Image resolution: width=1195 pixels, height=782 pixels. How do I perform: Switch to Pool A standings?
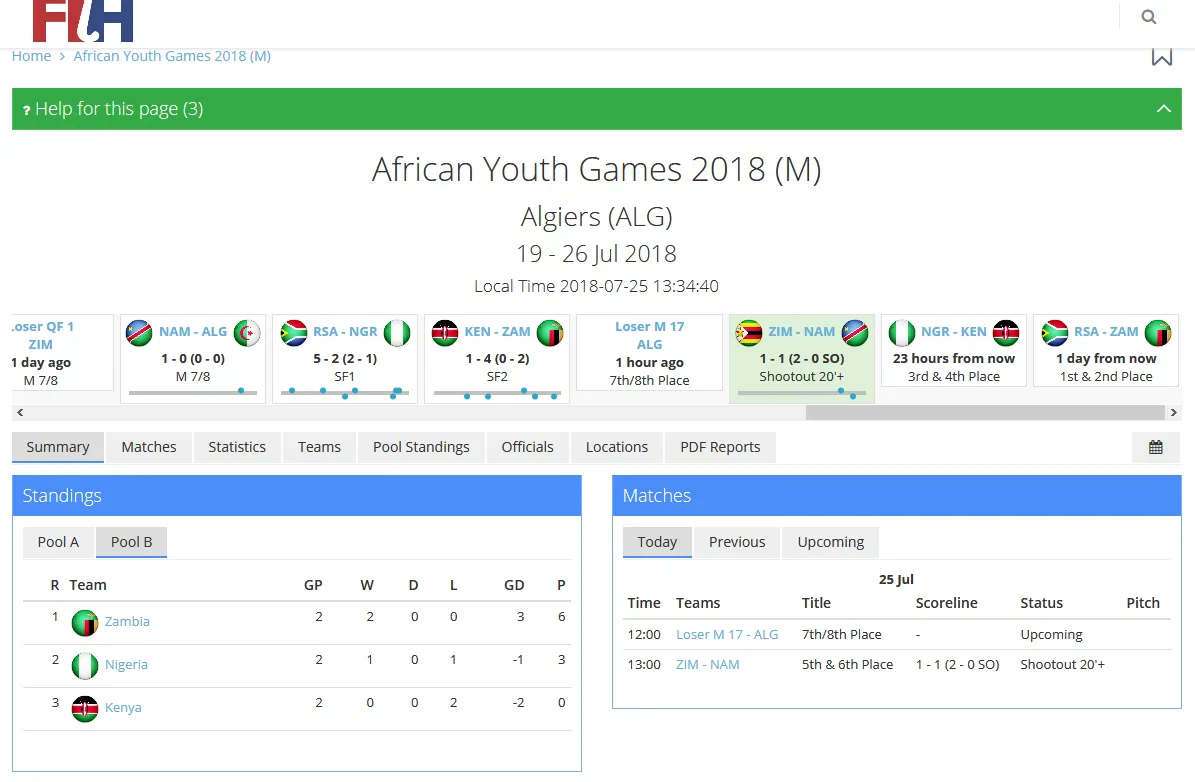(x=58, y=542)
